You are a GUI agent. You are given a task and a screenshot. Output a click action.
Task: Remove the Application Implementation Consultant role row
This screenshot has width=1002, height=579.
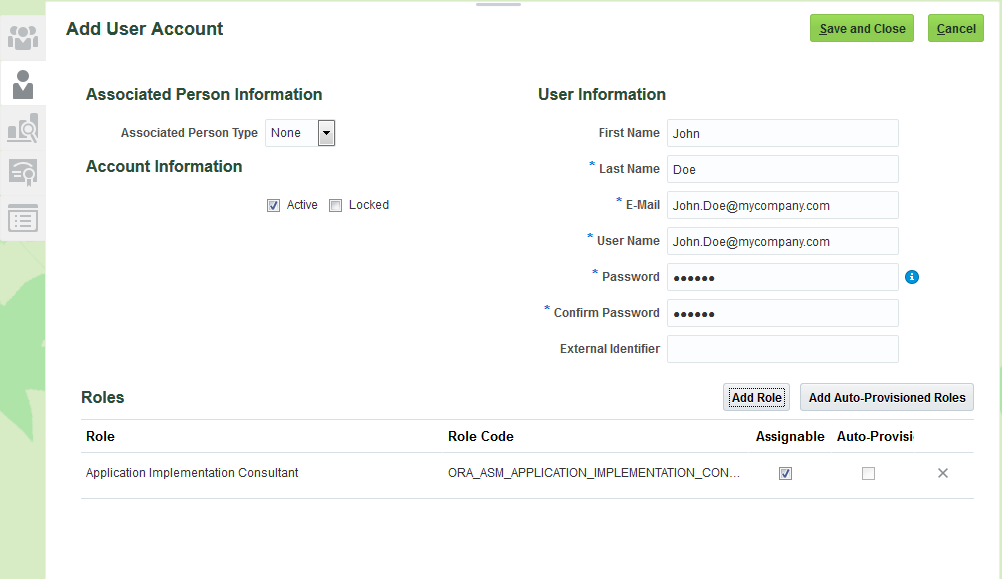tap(942, 473)
